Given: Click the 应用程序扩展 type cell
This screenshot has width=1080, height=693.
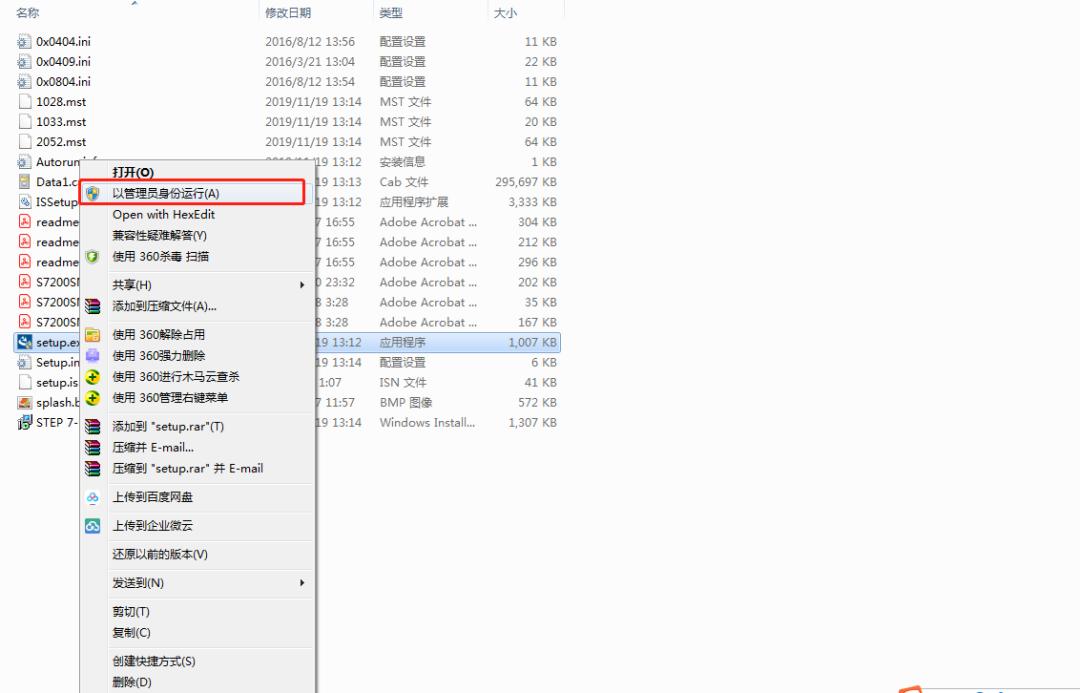Looking at the screenshot, I should pyautogui.click(x=413, y=202).
